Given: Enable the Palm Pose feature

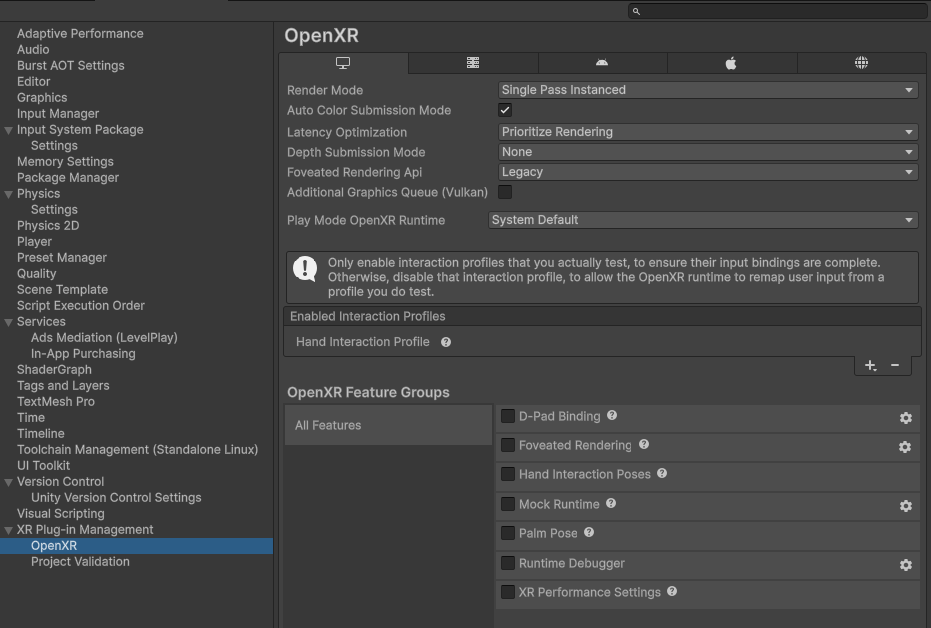Looking at the screenshot, I should click(508, 533).
